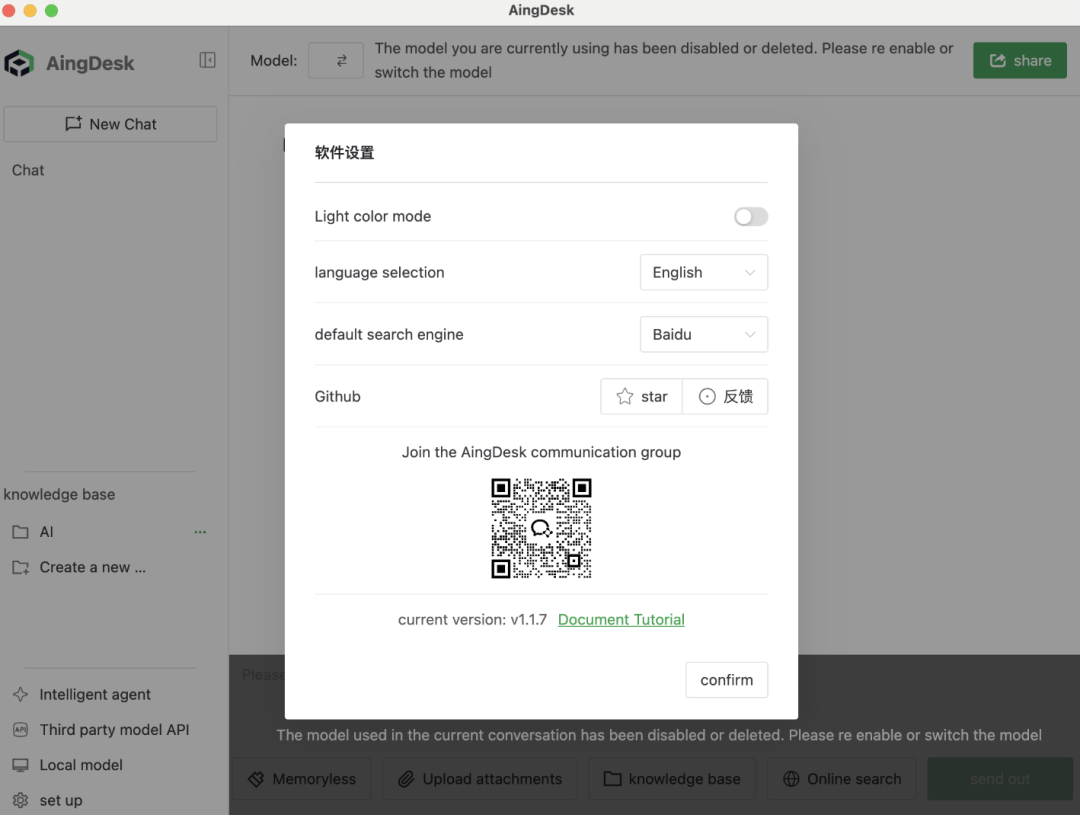
Task: Click the New Chat compose icon
Action: [x=74, y=124]
